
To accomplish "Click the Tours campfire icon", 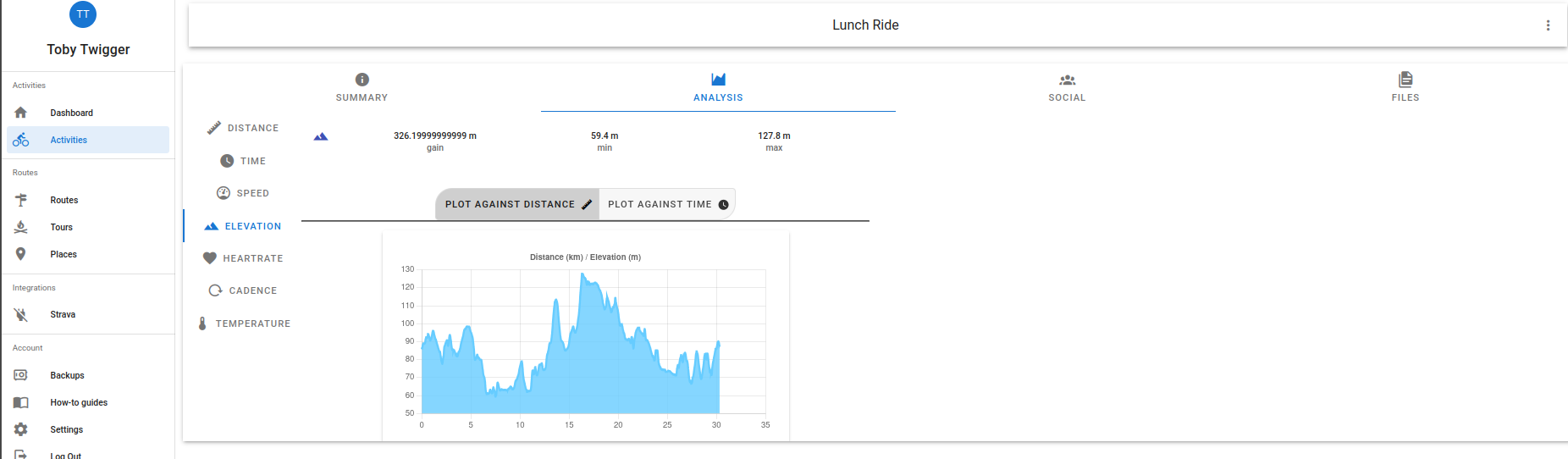I will (x=21, y=227).
